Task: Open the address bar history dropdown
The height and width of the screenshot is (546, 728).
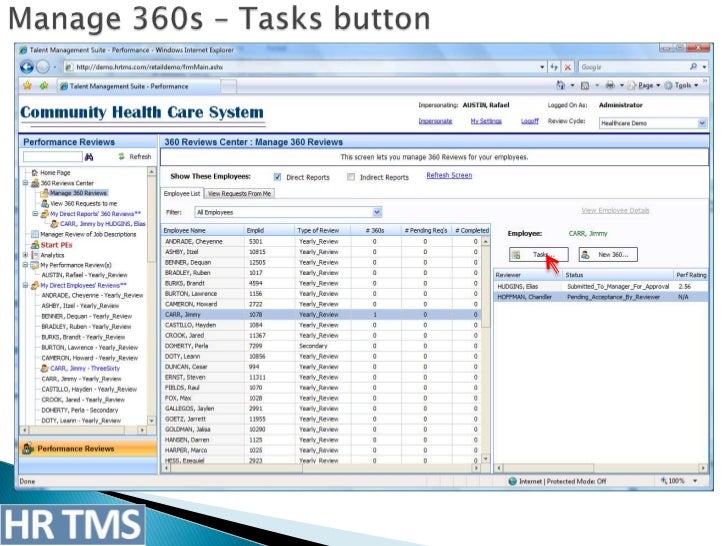Action: point(542,67)
